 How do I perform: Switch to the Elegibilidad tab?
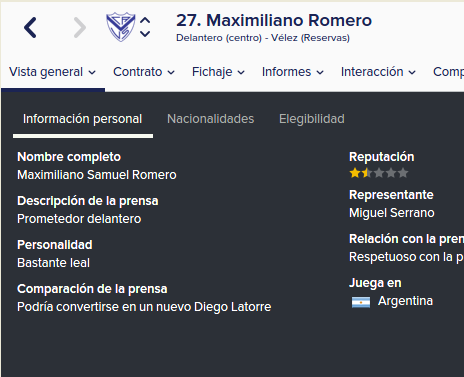pyautogui.click(x=312, y=119)
